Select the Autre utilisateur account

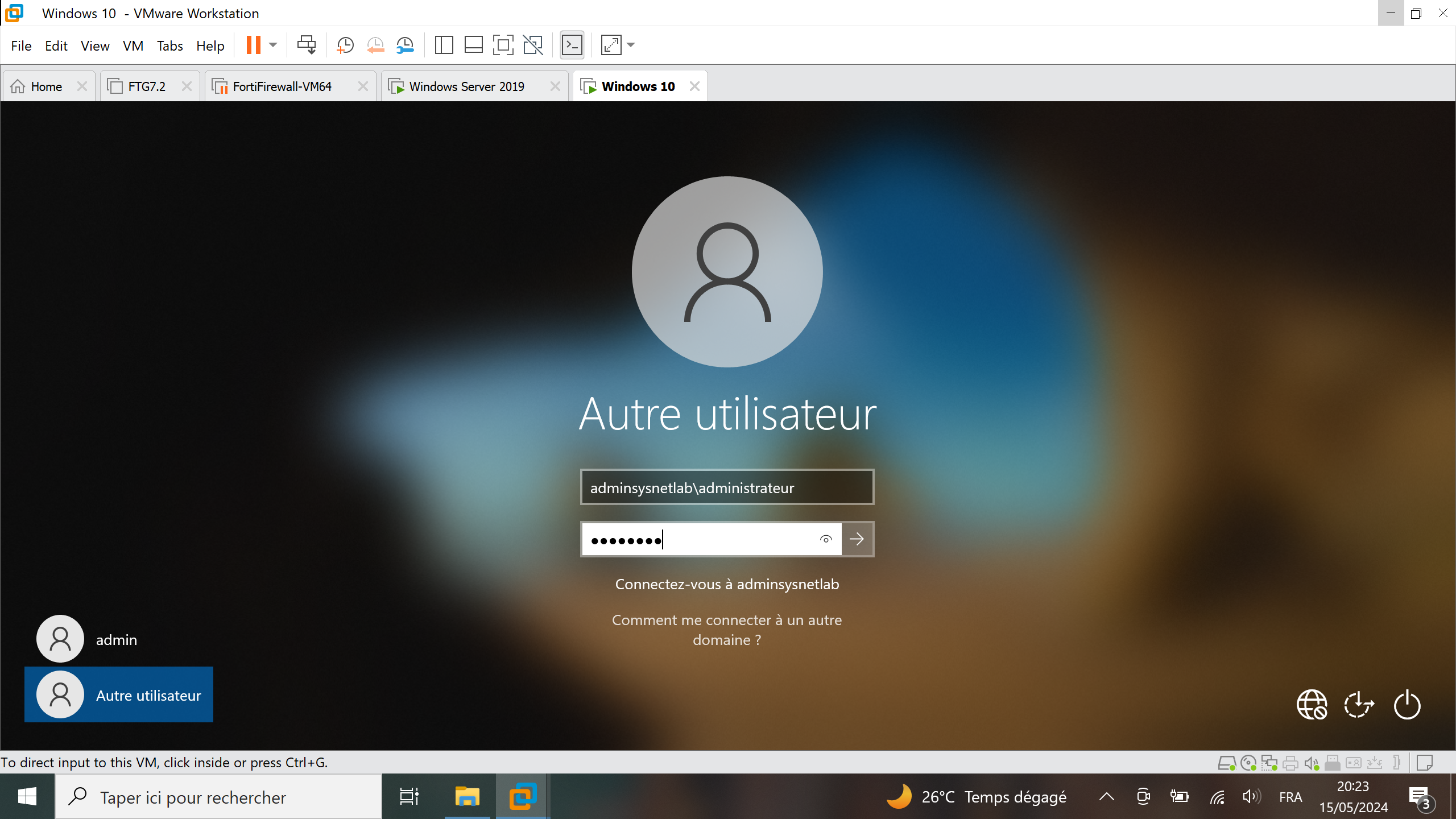(119, 694)
